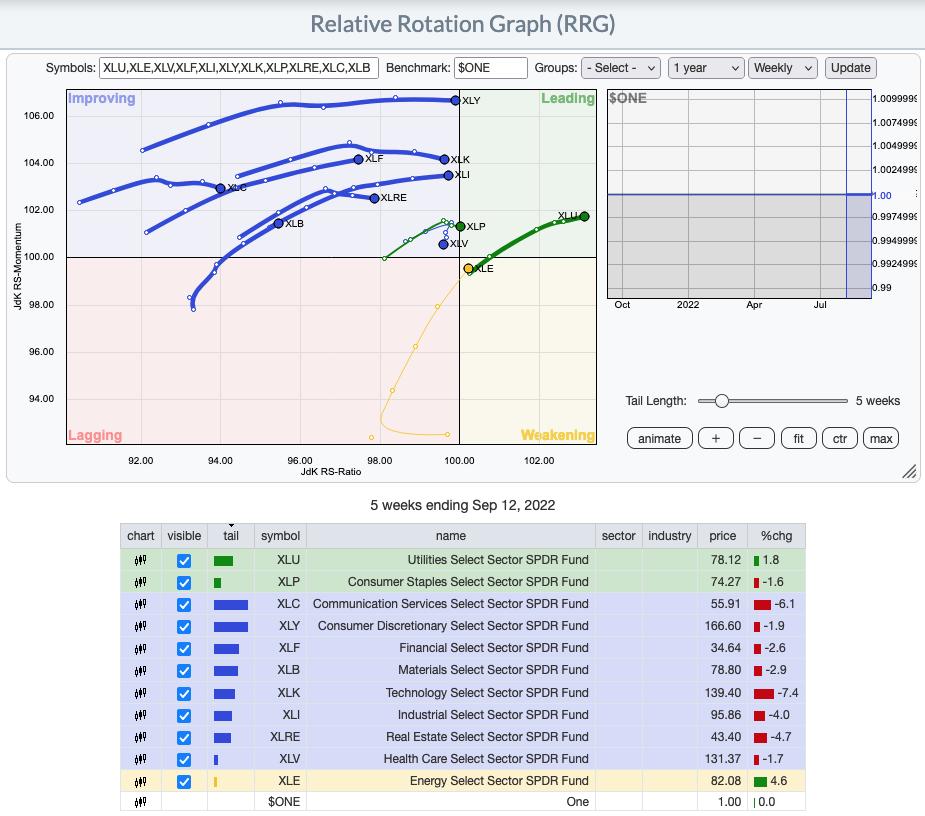Viewport: 925px width, 816px height.
Task: Click the date range selector in $ONE chart
Action: [x=858, y=194]
